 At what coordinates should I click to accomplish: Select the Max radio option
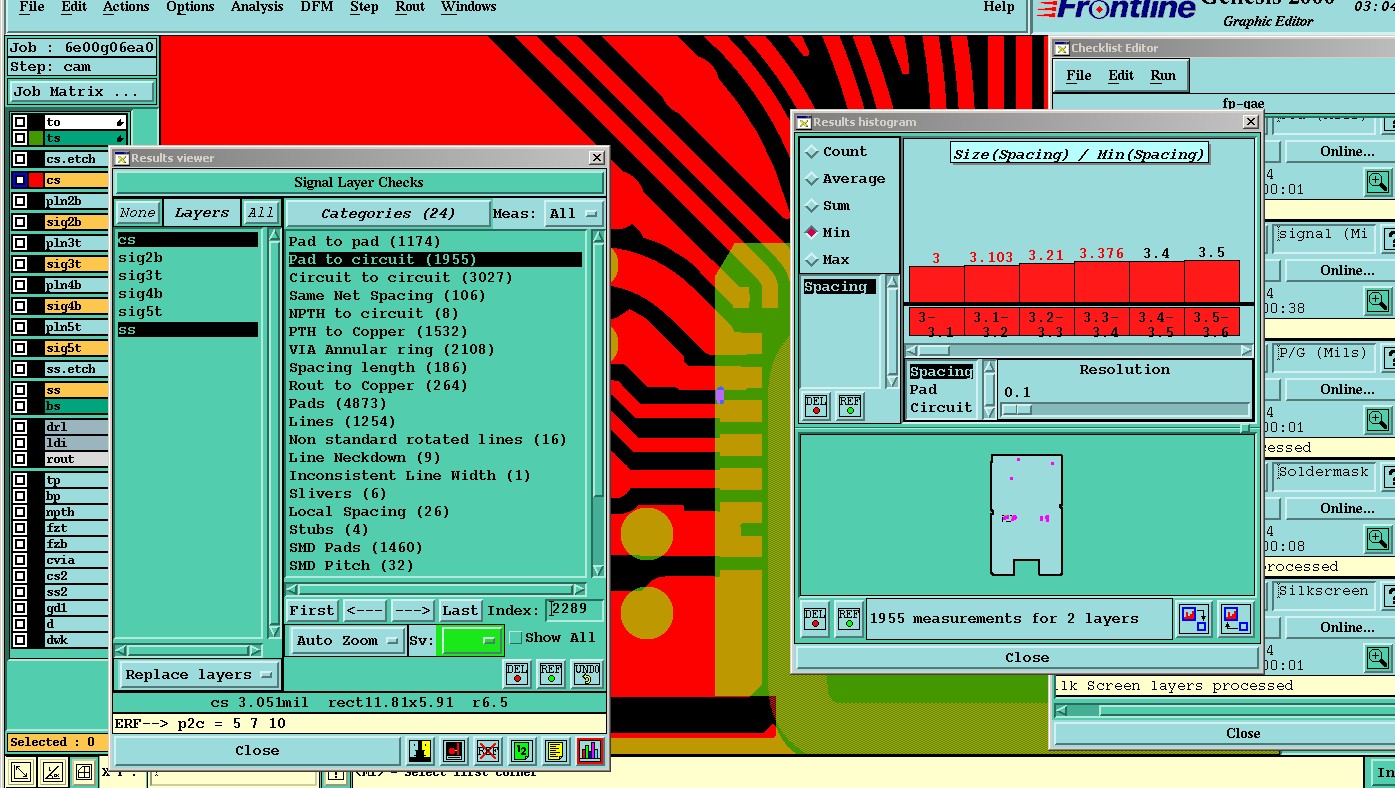[x=812, y=260]
